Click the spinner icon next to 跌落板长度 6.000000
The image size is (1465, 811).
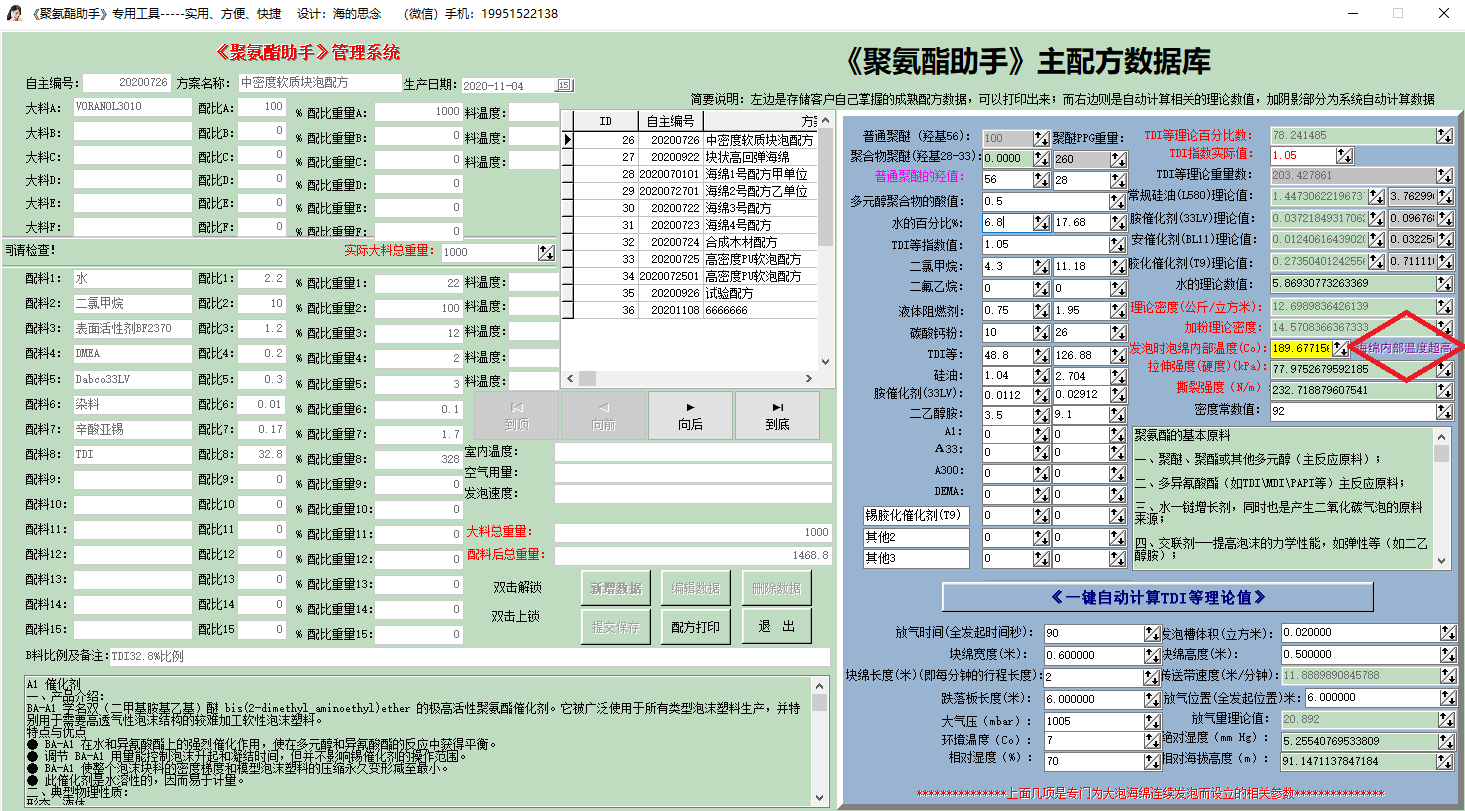click(1152, 698)
